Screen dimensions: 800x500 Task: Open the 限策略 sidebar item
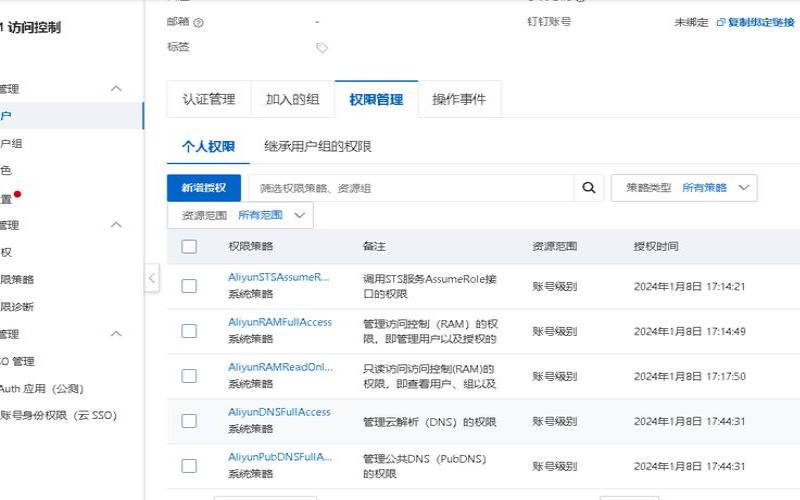click(x=17, y=279)
